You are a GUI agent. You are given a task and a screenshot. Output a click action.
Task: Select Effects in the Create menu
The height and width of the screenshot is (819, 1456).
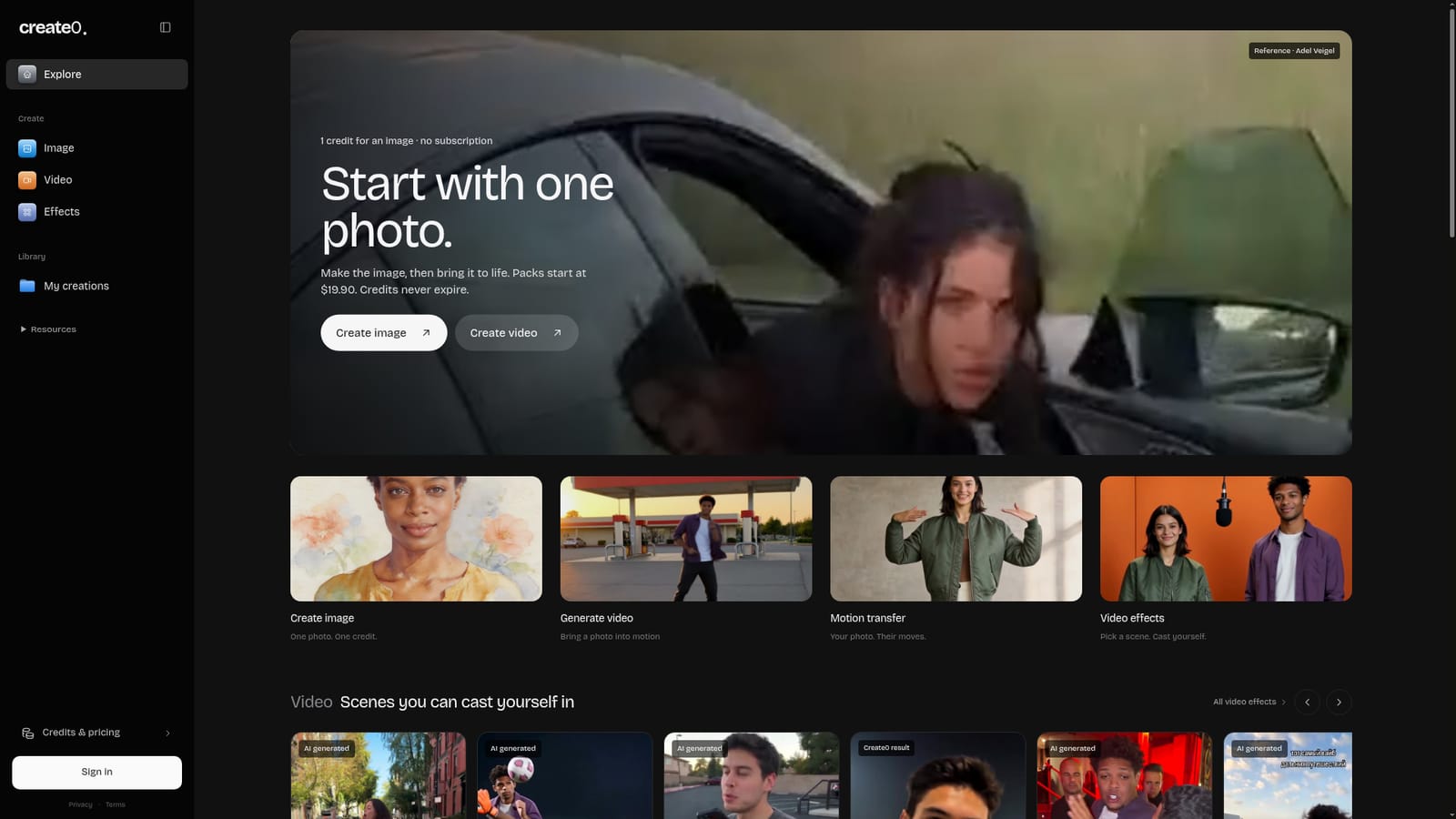[x=97, y=211]
